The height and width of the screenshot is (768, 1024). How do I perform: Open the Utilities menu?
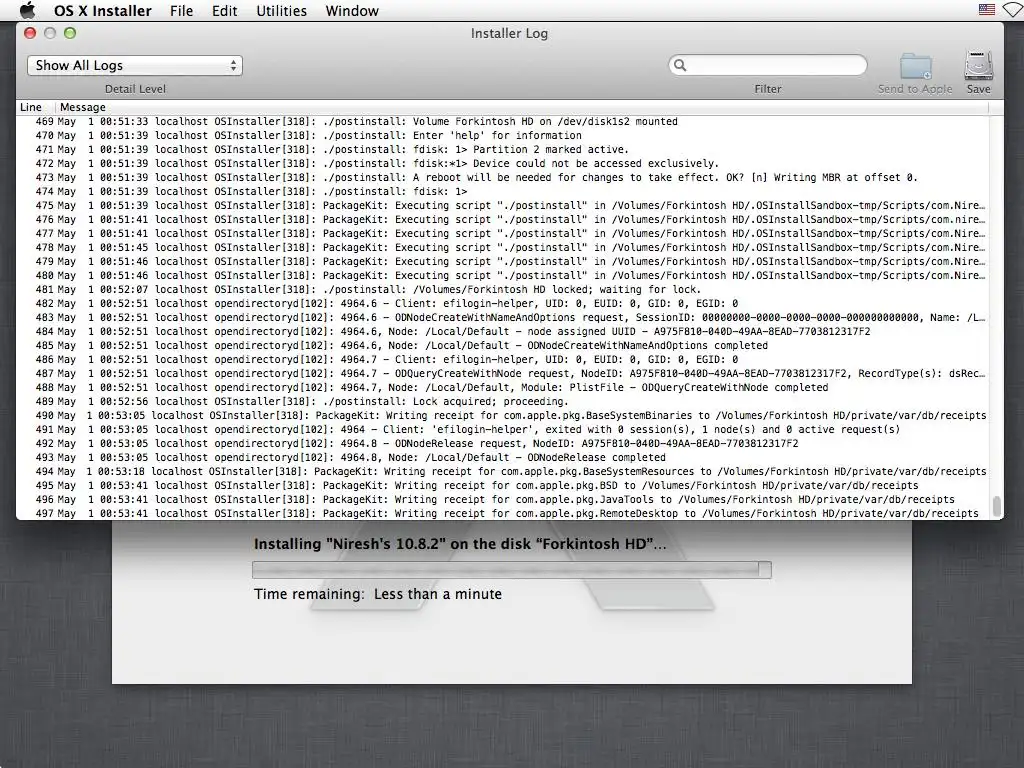[281, 11]
